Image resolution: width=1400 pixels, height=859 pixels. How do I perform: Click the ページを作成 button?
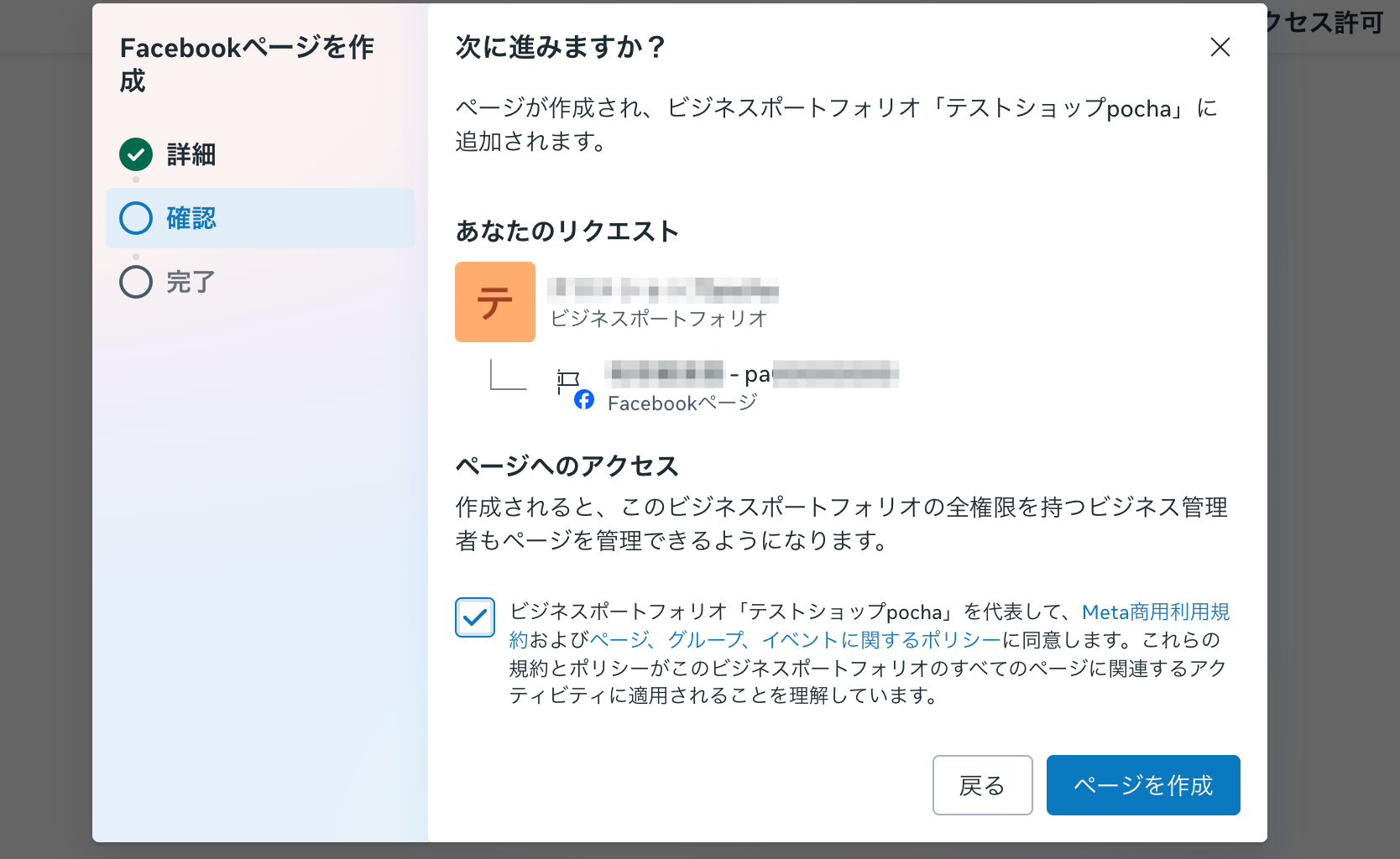click(x=1143, y=785)
